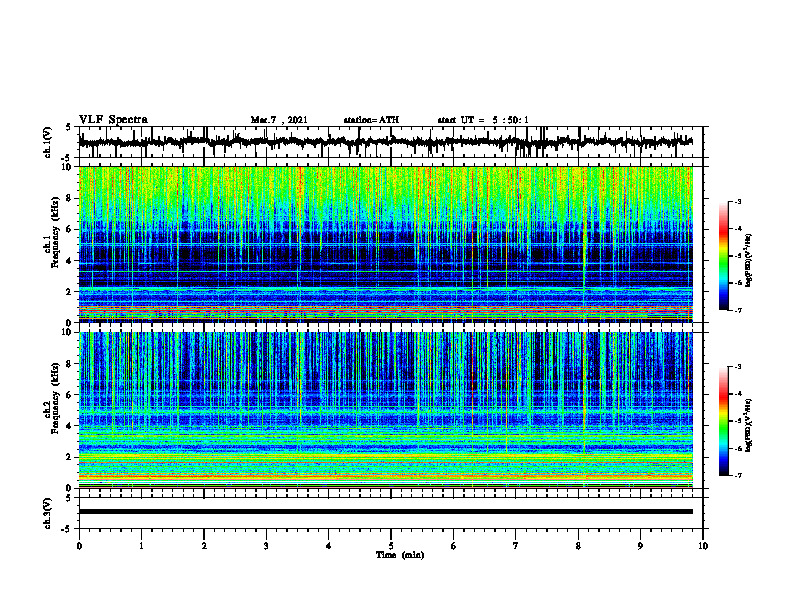The image size is (792, 612).
Task: Click inside the ch.2 spectrogram panel
Action: pos(386,410)
